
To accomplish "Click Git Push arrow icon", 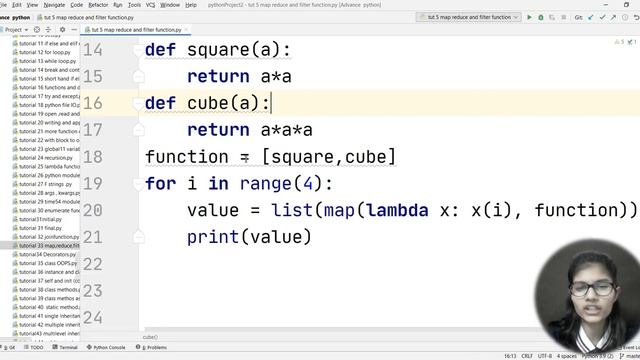I will point(613,18).
